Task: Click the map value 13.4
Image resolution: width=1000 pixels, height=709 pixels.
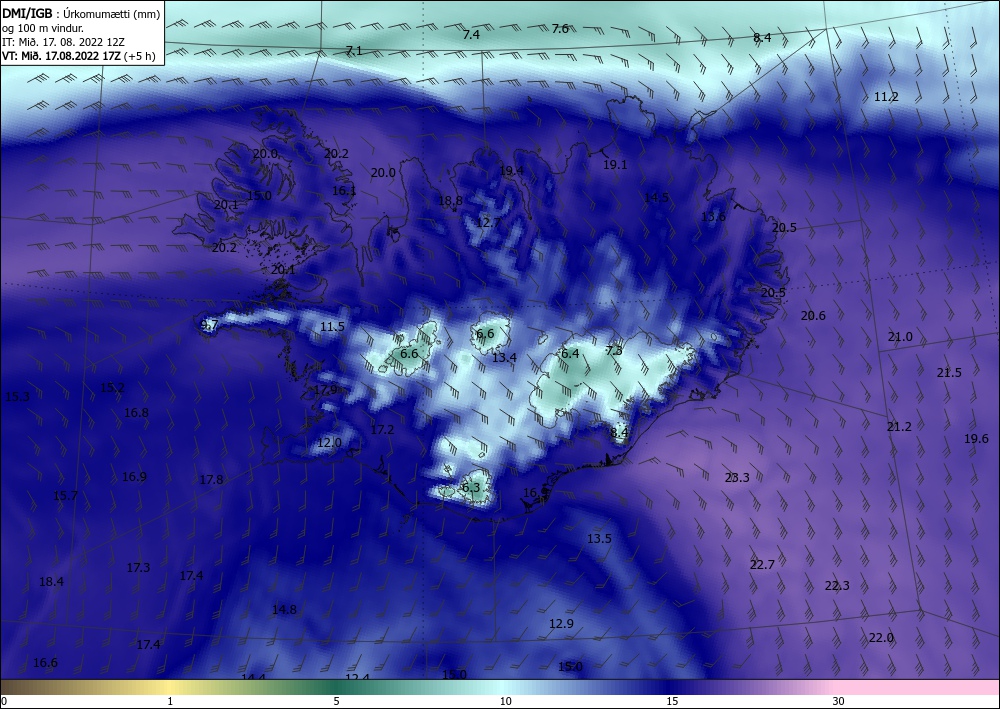Action: point(504,358)
